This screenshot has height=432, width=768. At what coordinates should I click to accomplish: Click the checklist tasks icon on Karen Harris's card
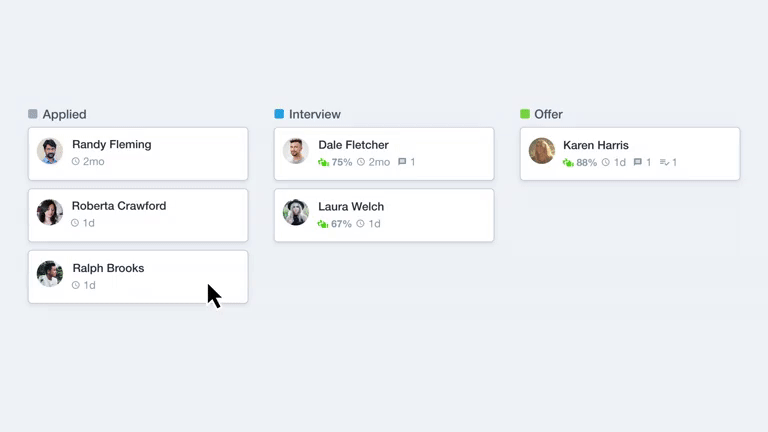664,162
